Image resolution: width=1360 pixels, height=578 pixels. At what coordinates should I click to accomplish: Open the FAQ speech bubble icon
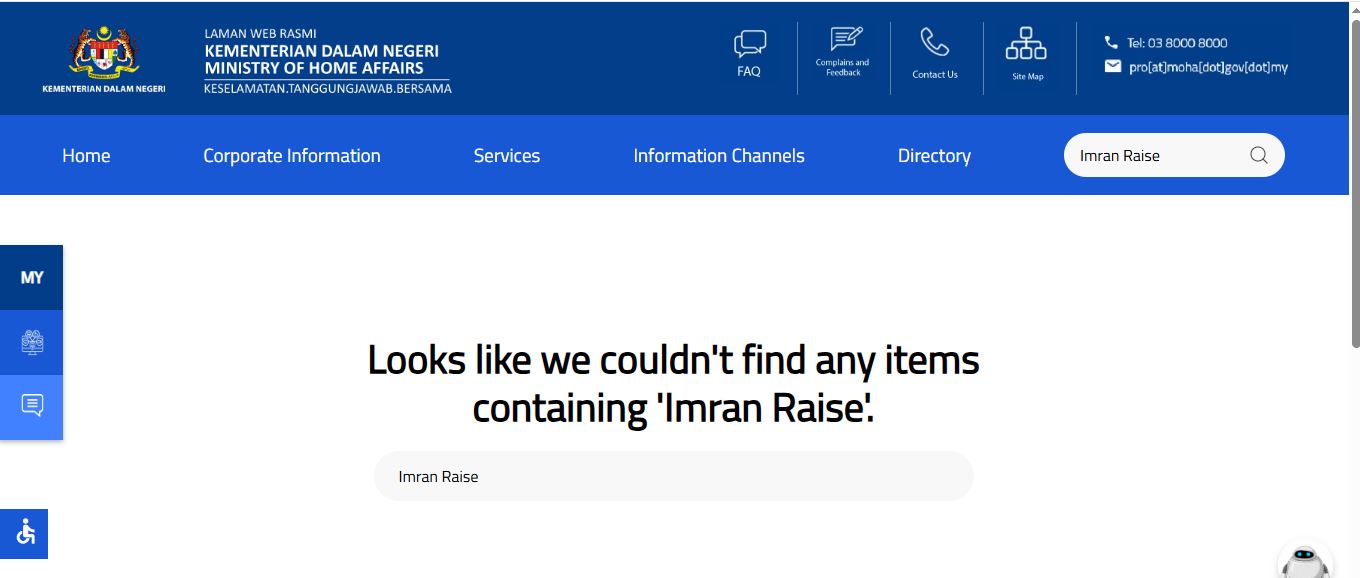749,44
